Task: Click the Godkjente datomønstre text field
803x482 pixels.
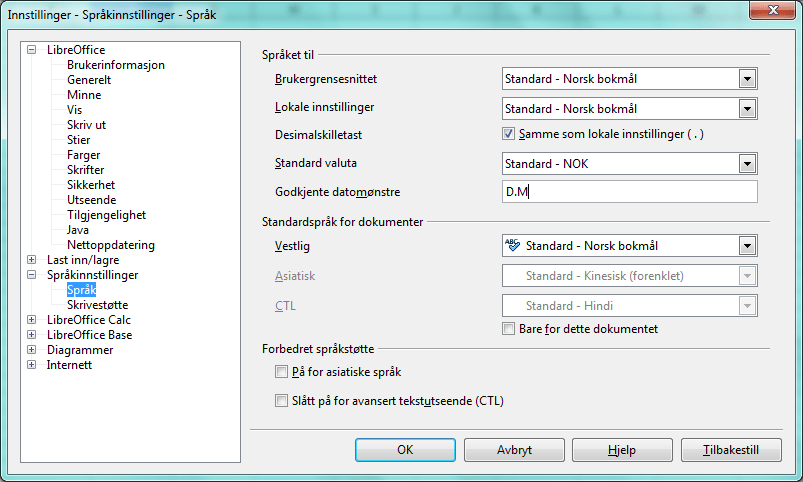Action: click(629, 192)
